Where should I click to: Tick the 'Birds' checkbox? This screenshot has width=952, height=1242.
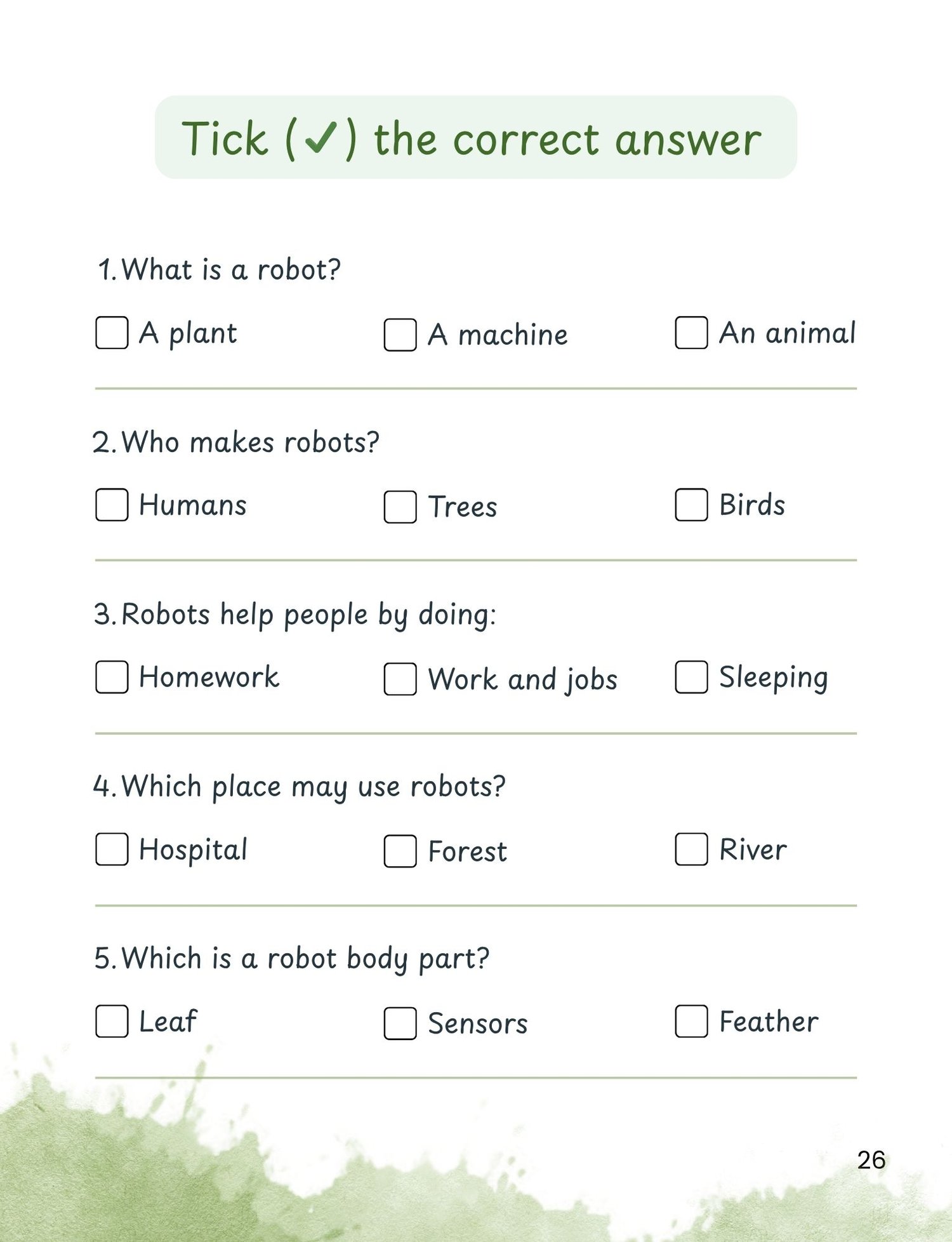click(692, 505)
